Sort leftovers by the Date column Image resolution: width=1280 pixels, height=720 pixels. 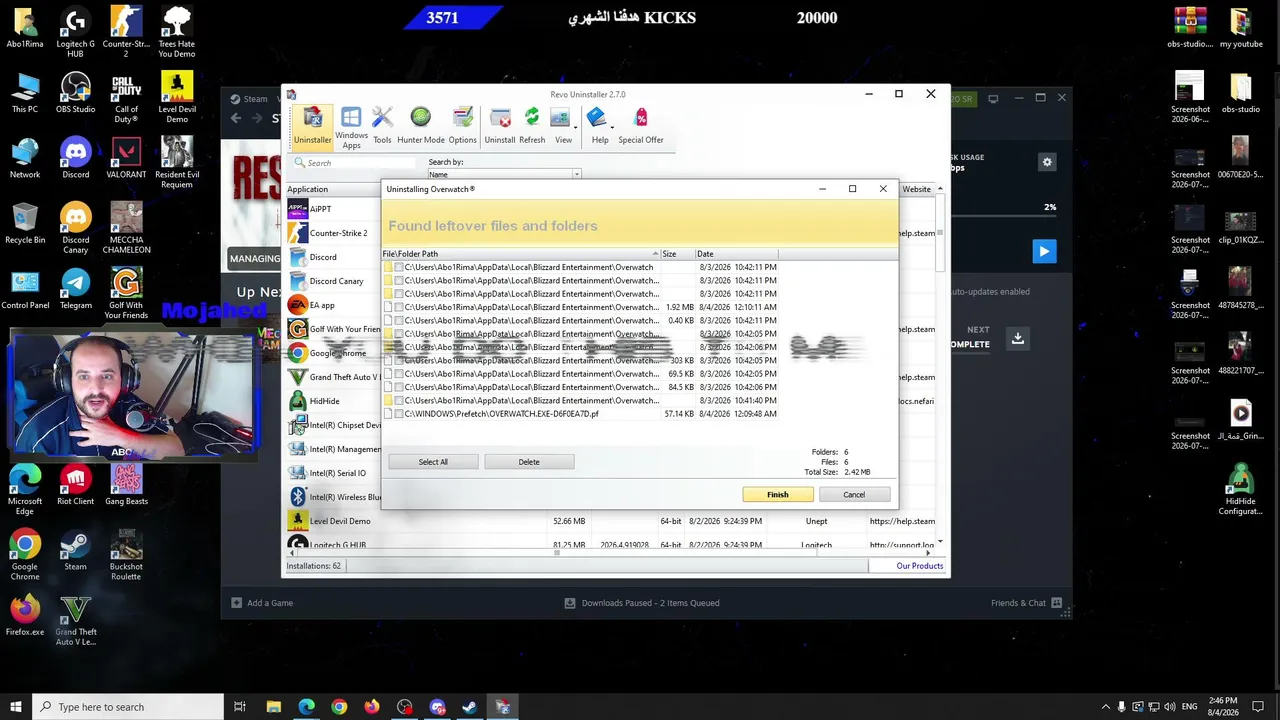pyautogui.click(x=735, y=254)
